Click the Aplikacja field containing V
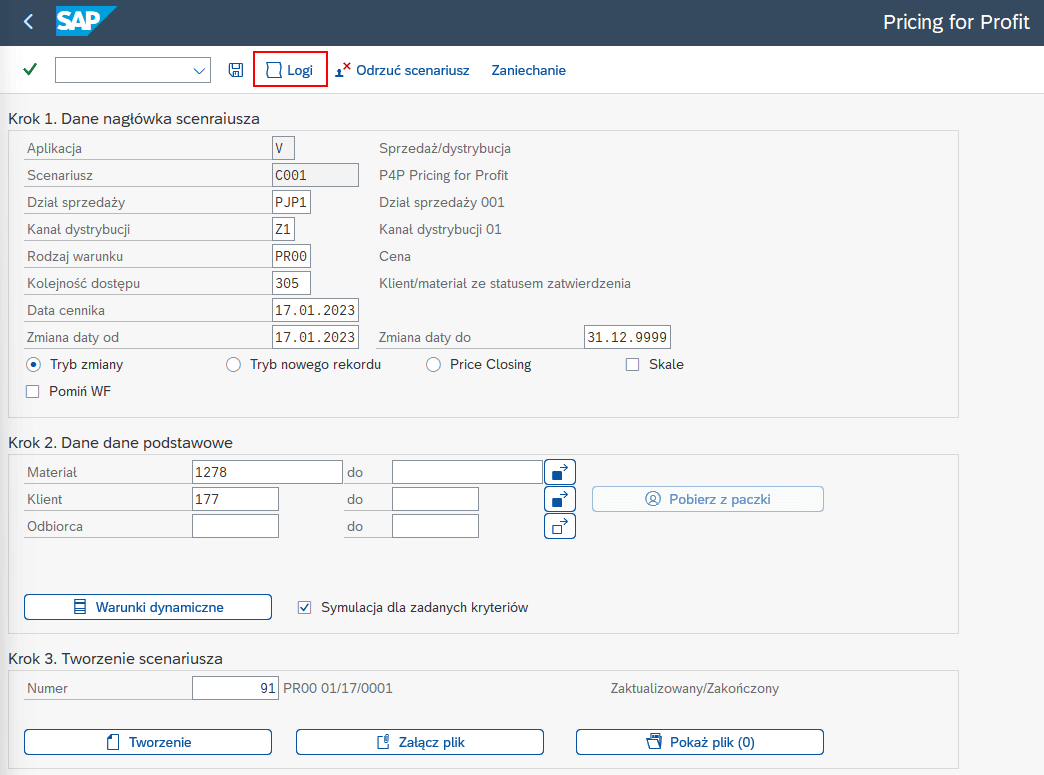 pos(283,148)
